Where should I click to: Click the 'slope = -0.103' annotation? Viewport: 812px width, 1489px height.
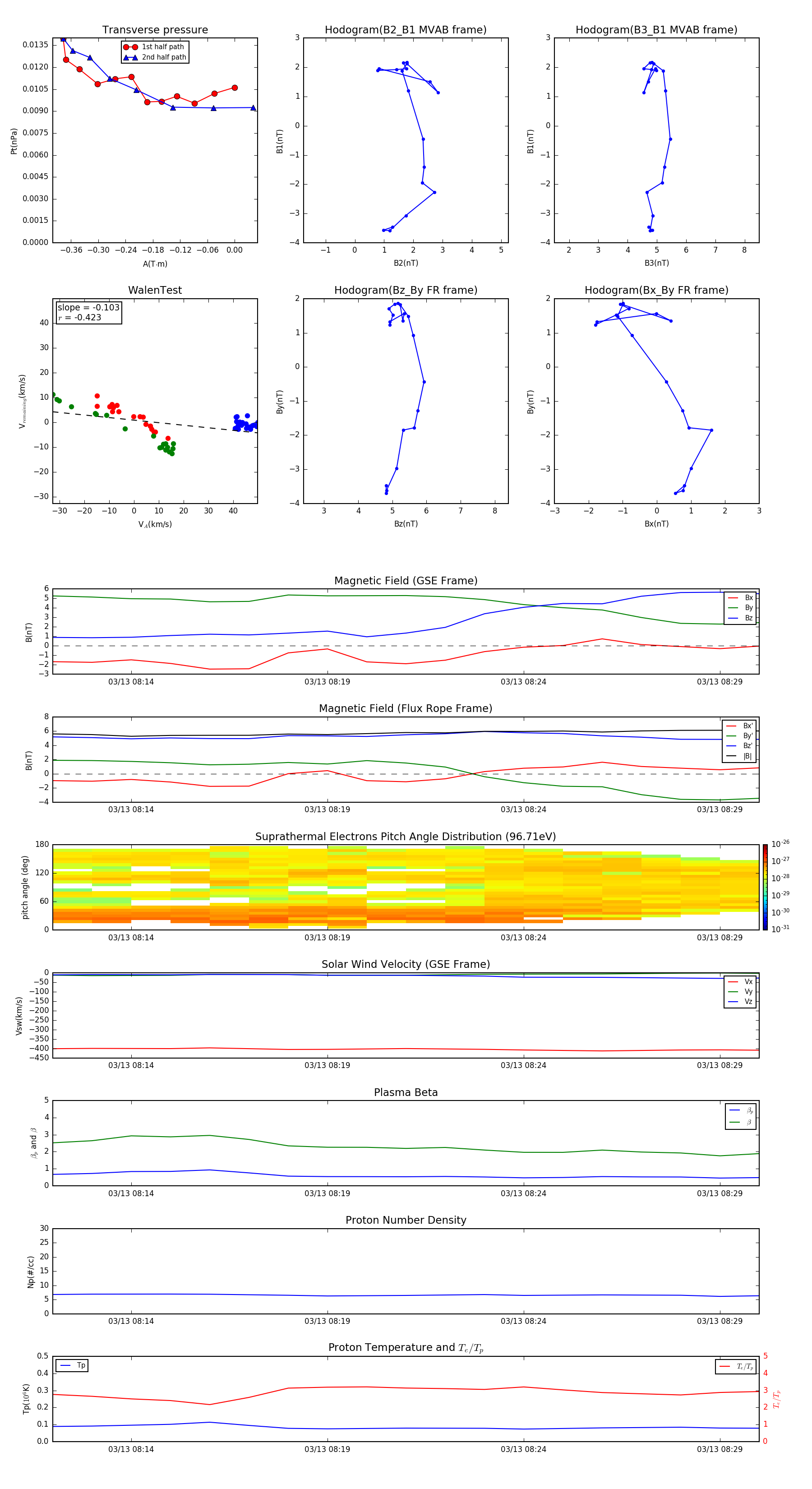pyautogui.click(x=88, y=308)
